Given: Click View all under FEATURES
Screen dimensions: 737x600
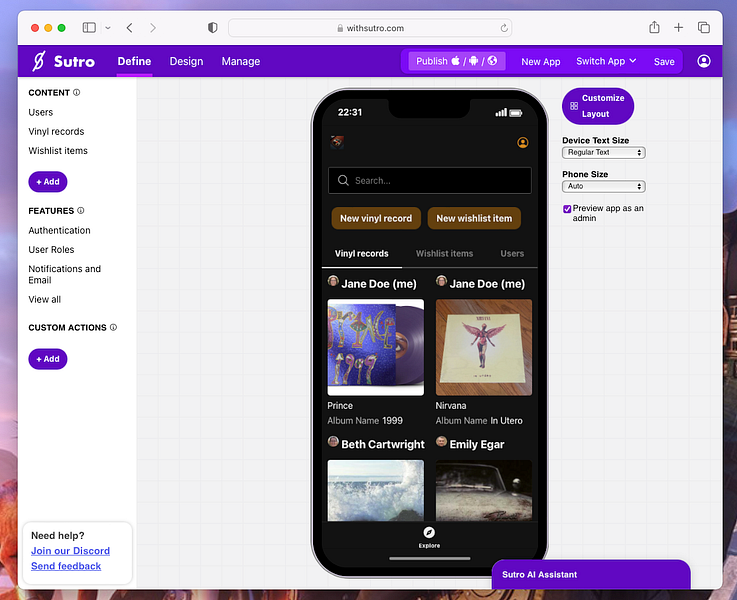Looking at the screenshot, I should (x=45, y=299).
